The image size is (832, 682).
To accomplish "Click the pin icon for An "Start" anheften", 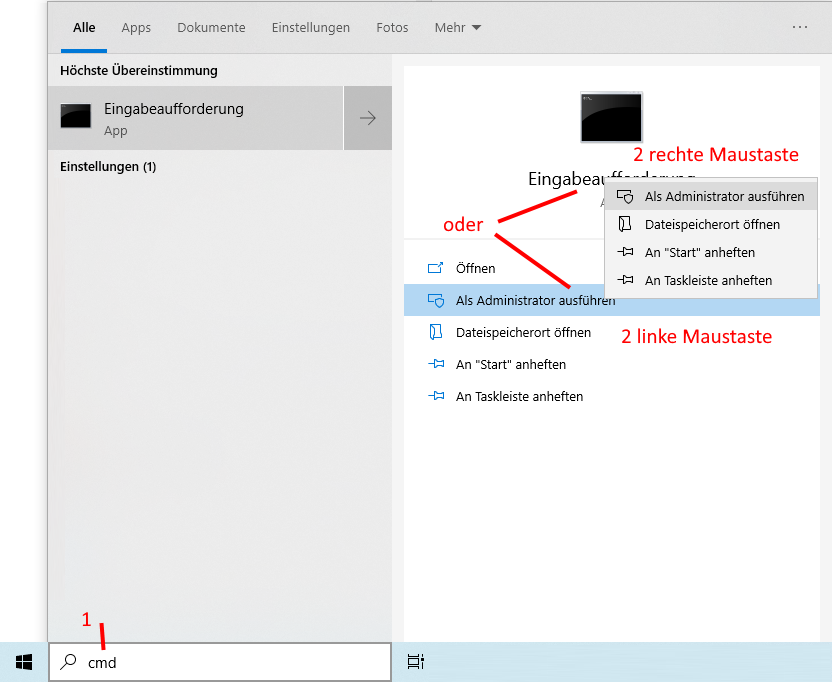I will tap(435, 364).
